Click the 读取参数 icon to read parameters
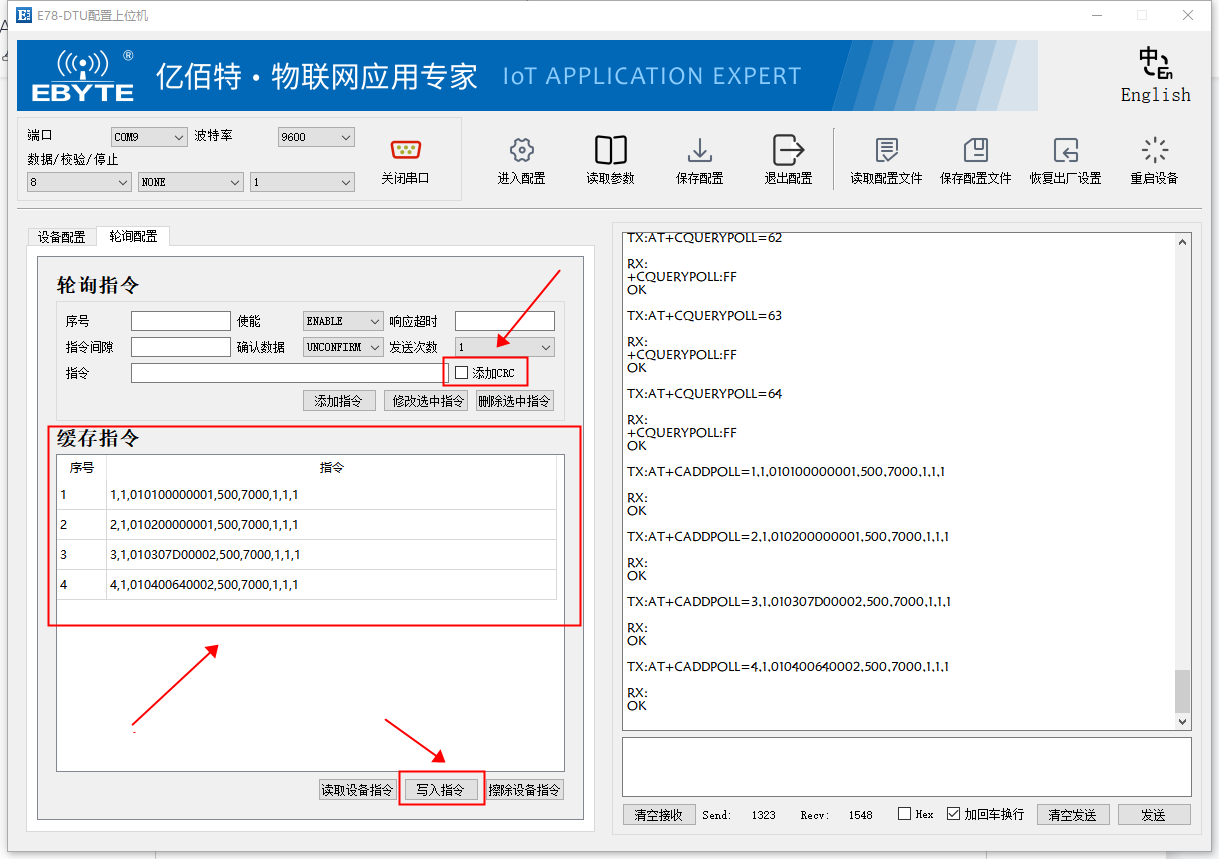The width and height of the screenshot is (1219, 859). 610,158
